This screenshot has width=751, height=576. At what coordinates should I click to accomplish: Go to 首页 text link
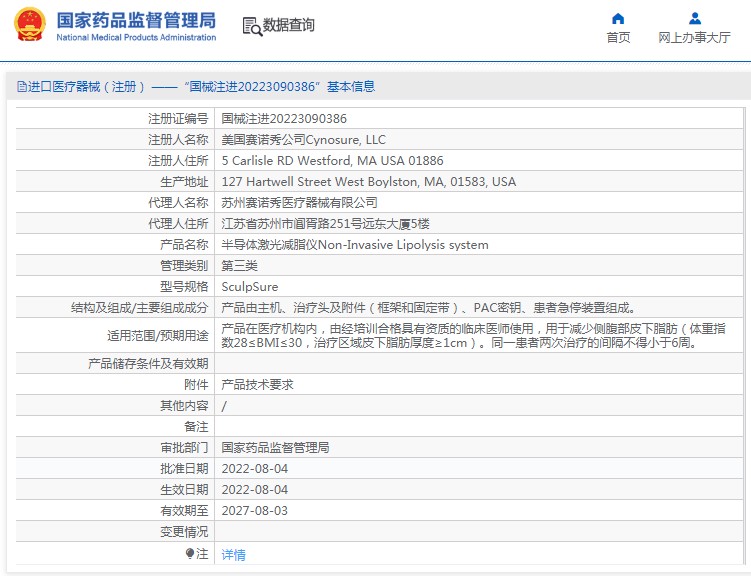(618, 38)
